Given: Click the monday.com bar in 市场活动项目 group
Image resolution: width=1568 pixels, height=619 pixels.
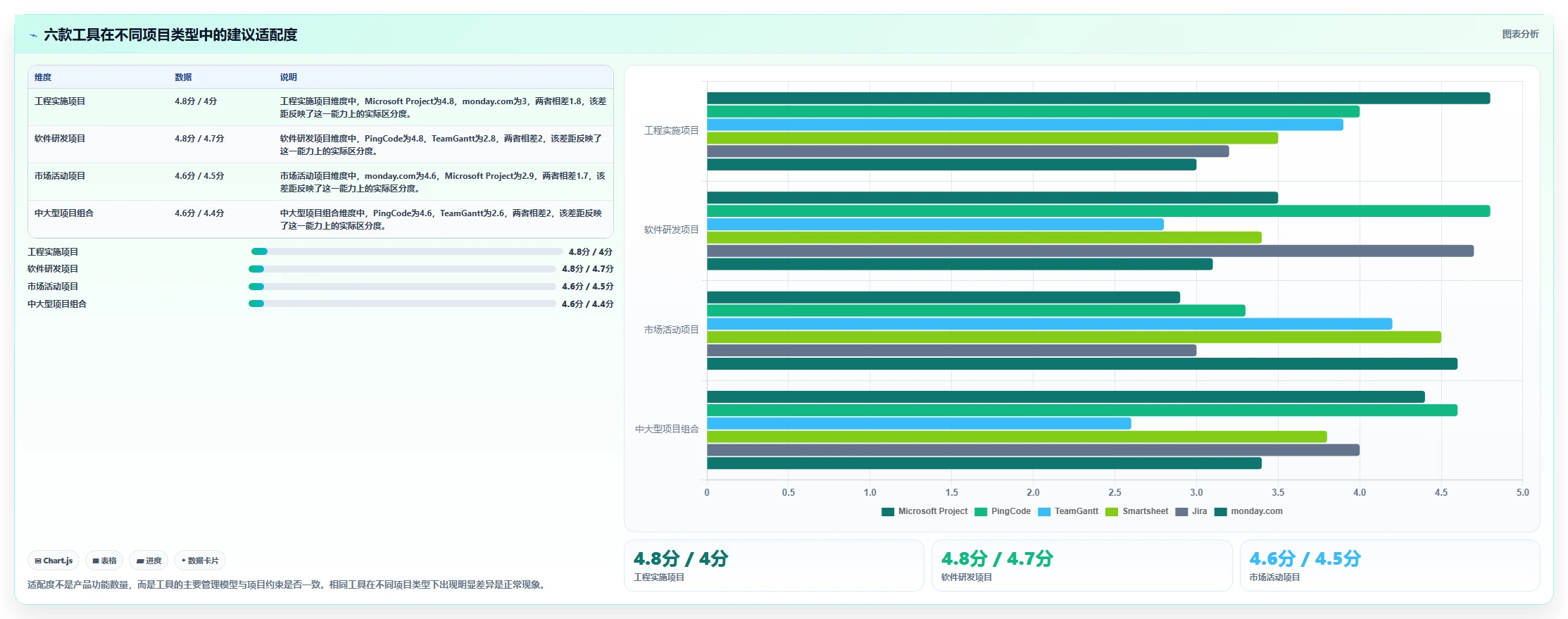Looking at the screenshot, I should 1082,364.
